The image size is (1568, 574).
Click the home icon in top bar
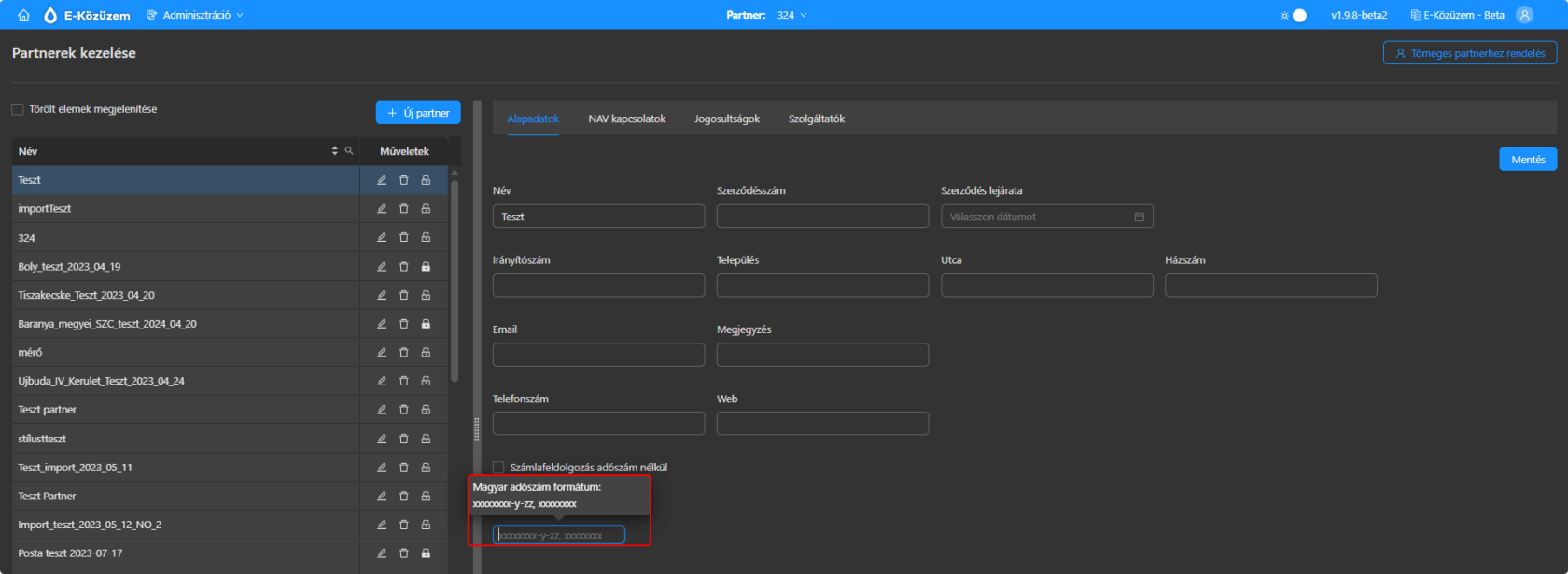(x=24, y=15)
